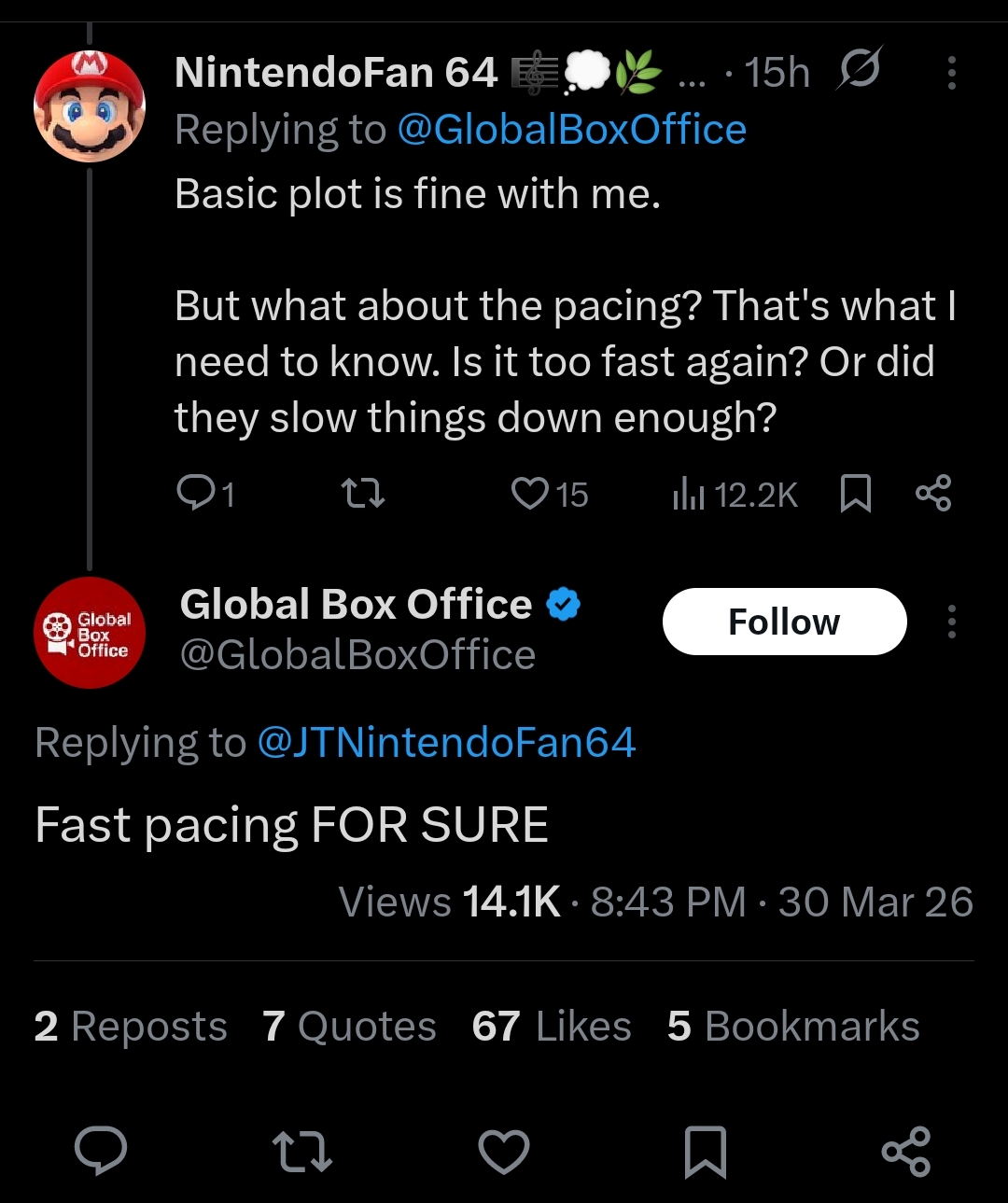
Task: Reply to Global Box Office's main post
Action: (101, 1151)
